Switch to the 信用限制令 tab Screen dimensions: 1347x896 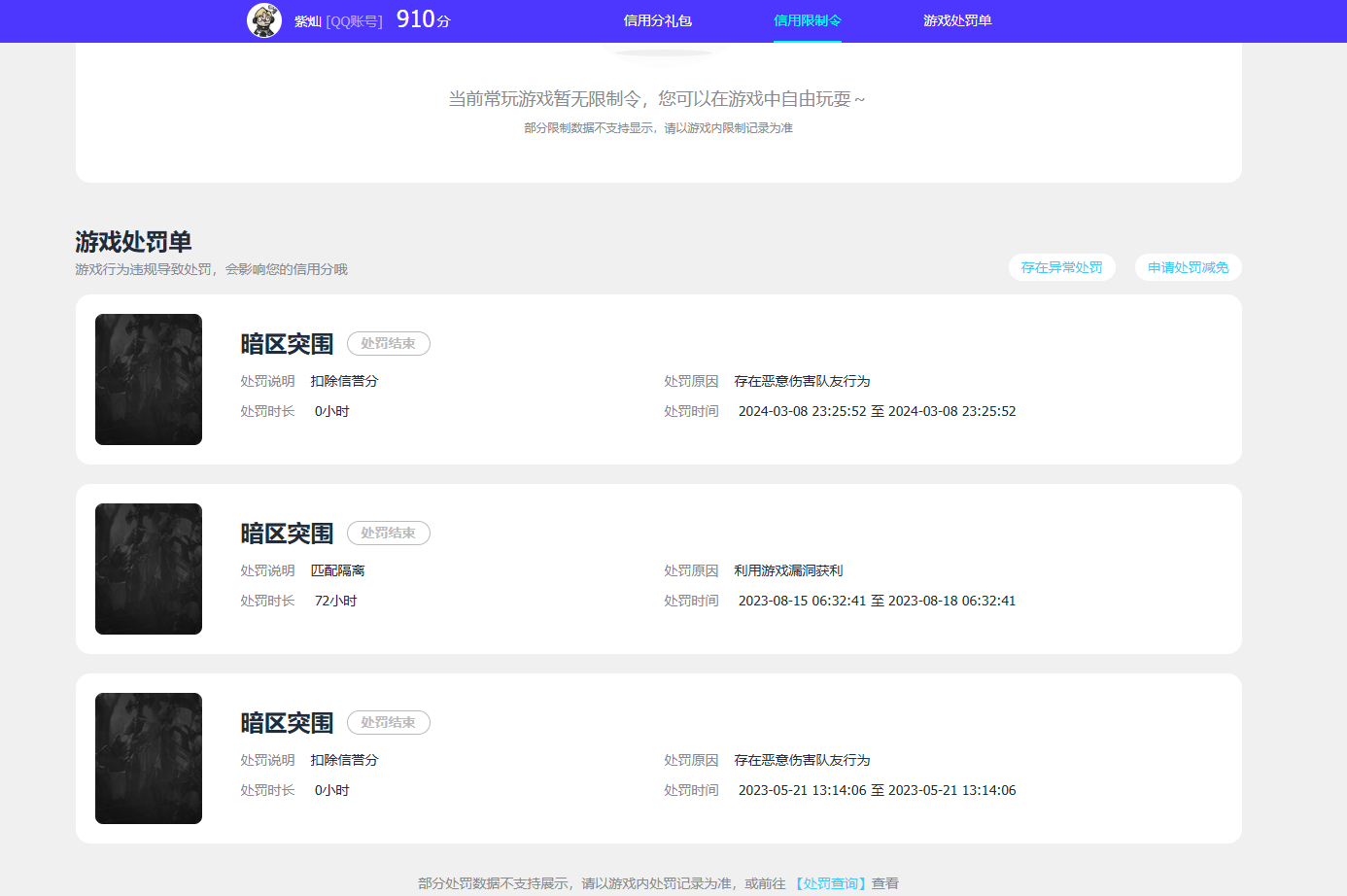(808, 20)
